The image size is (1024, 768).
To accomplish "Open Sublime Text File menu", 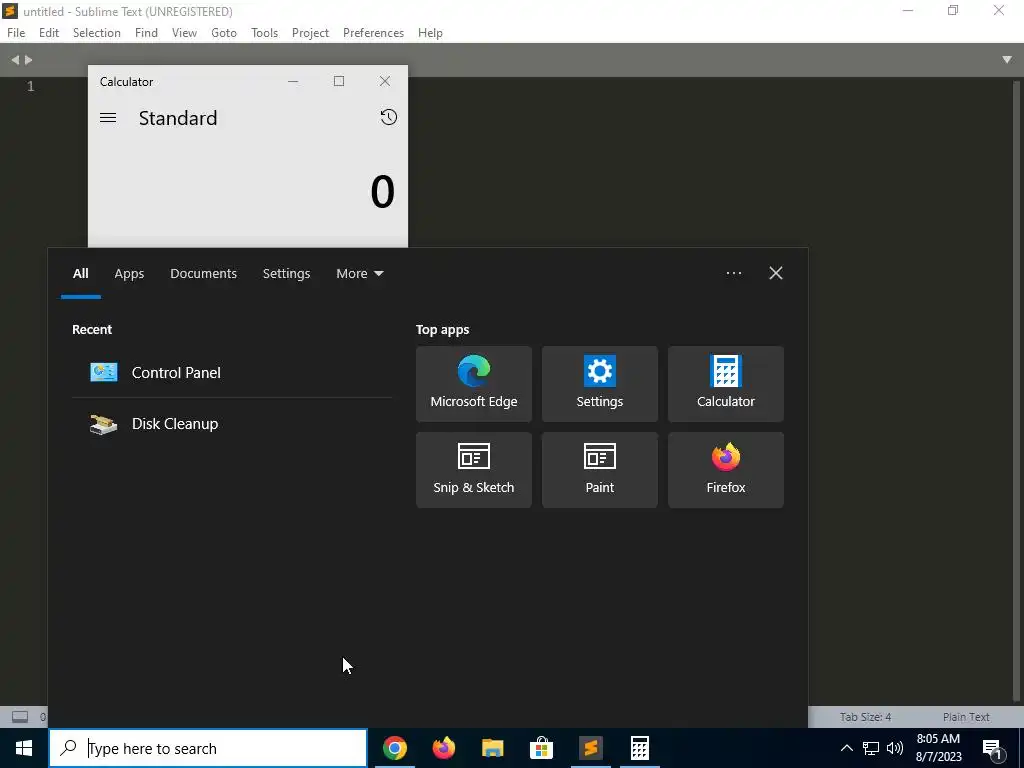I will [16, 33].
